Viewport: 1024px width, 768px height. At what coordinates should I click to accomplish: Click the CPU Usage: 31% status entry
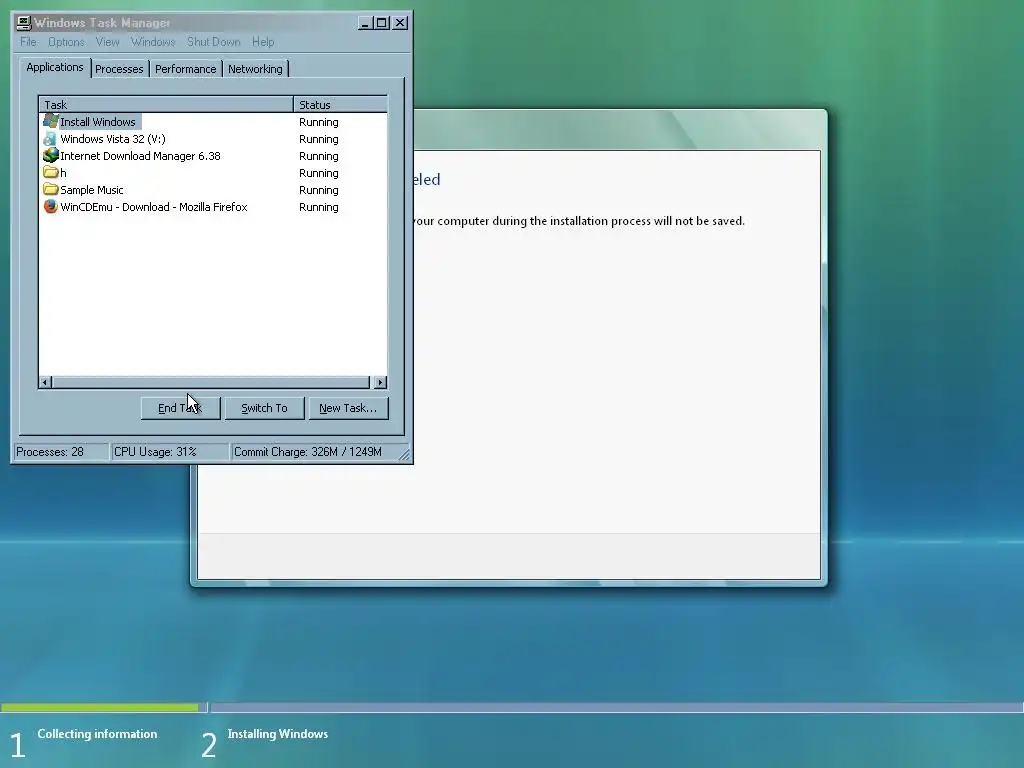tap(170, 452)
